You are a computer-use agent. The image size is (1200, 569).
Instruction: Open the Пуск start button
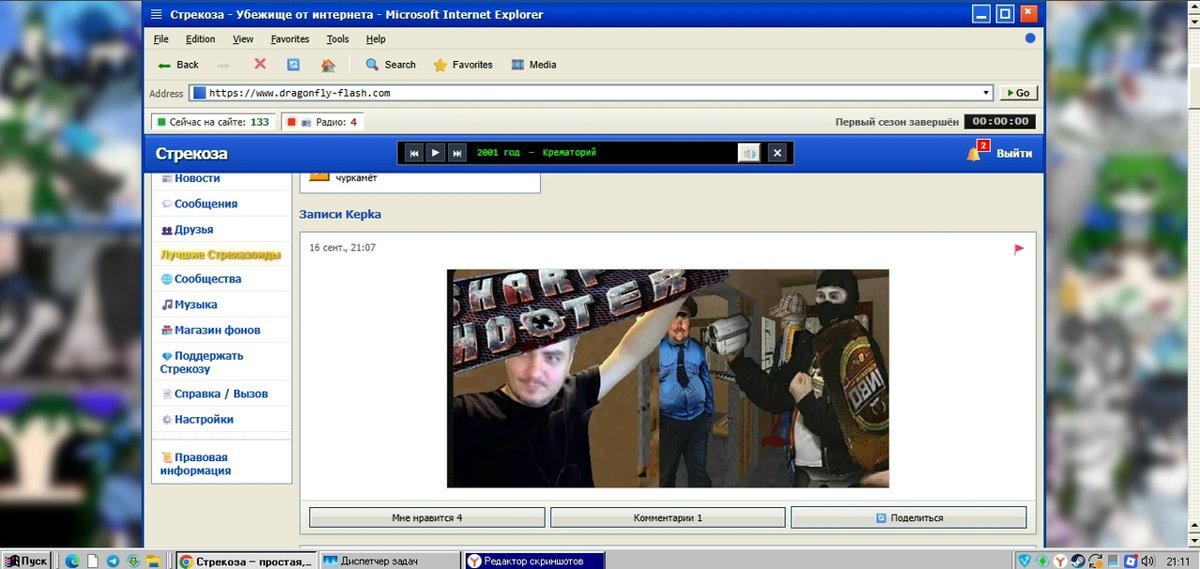27,561
